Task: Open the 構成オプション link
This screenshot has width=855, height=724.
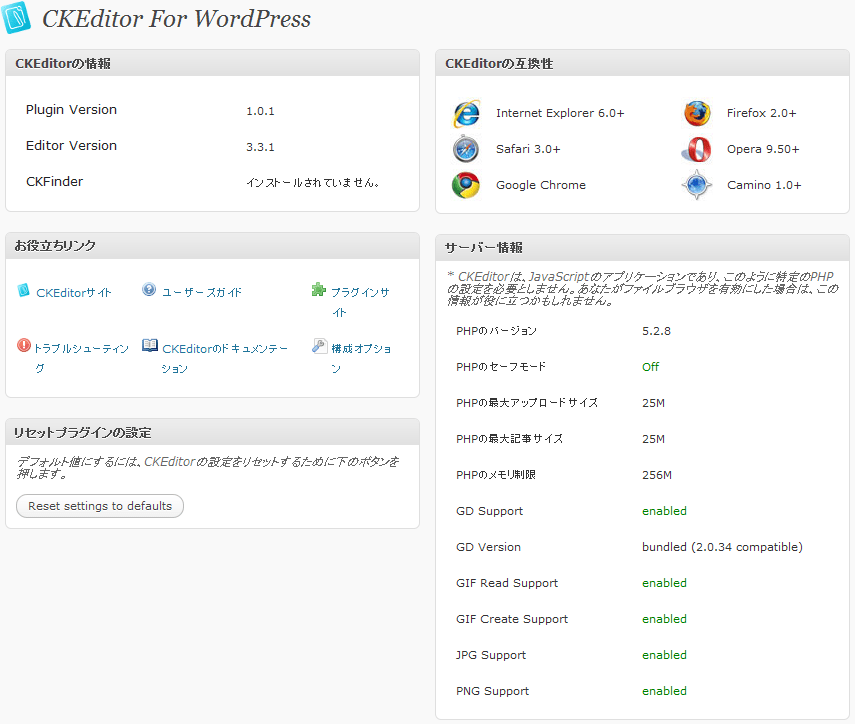Action: tap(361, 358)
